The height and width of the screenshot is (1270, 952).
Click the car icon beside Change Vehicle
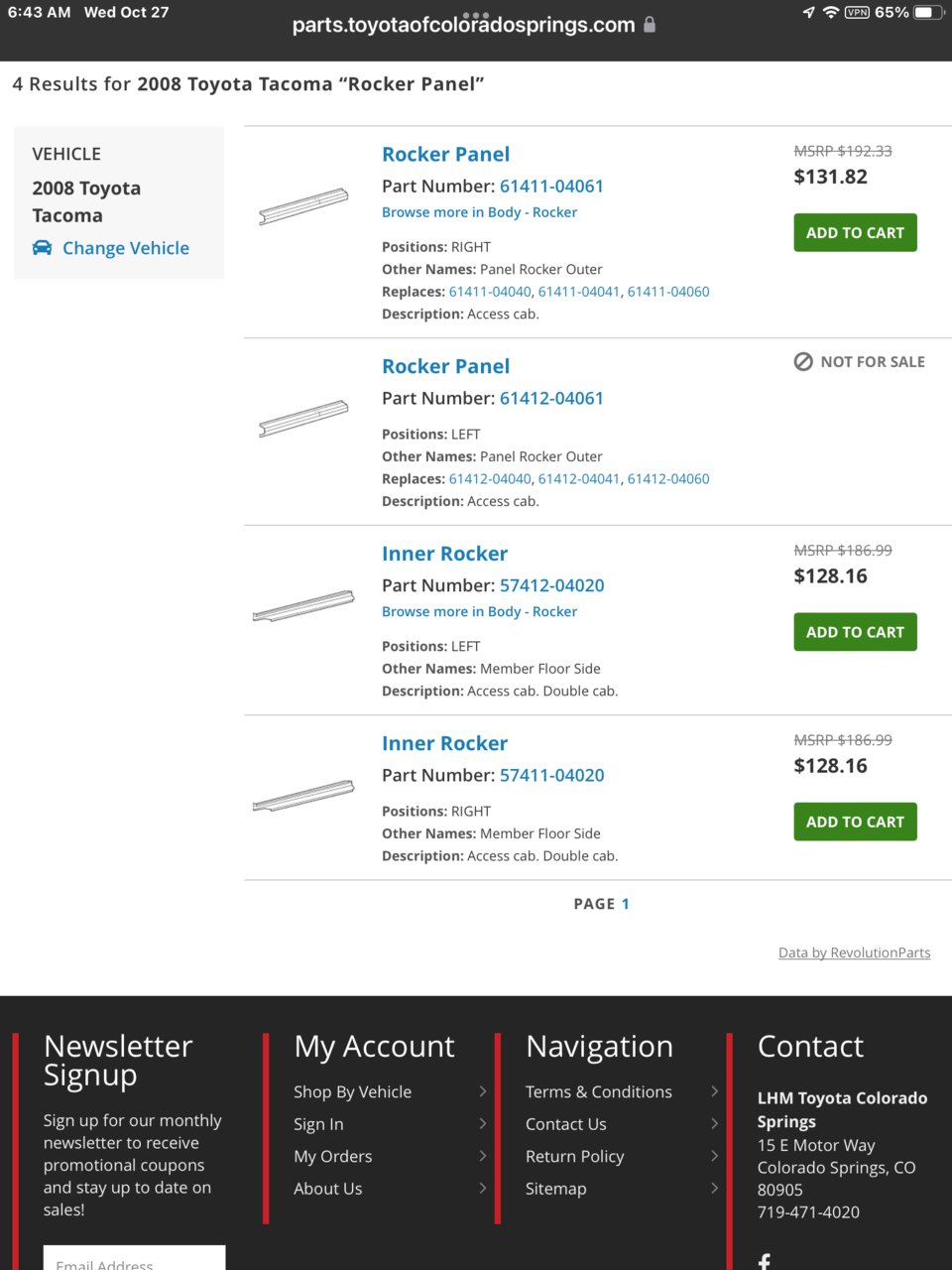42,248
